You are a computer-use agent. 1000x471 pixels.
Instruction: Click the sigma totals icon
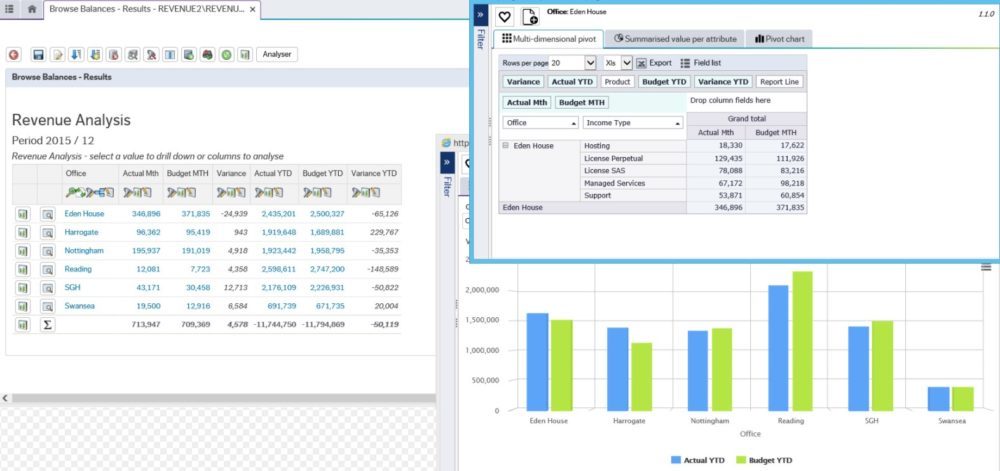(47, 325)
